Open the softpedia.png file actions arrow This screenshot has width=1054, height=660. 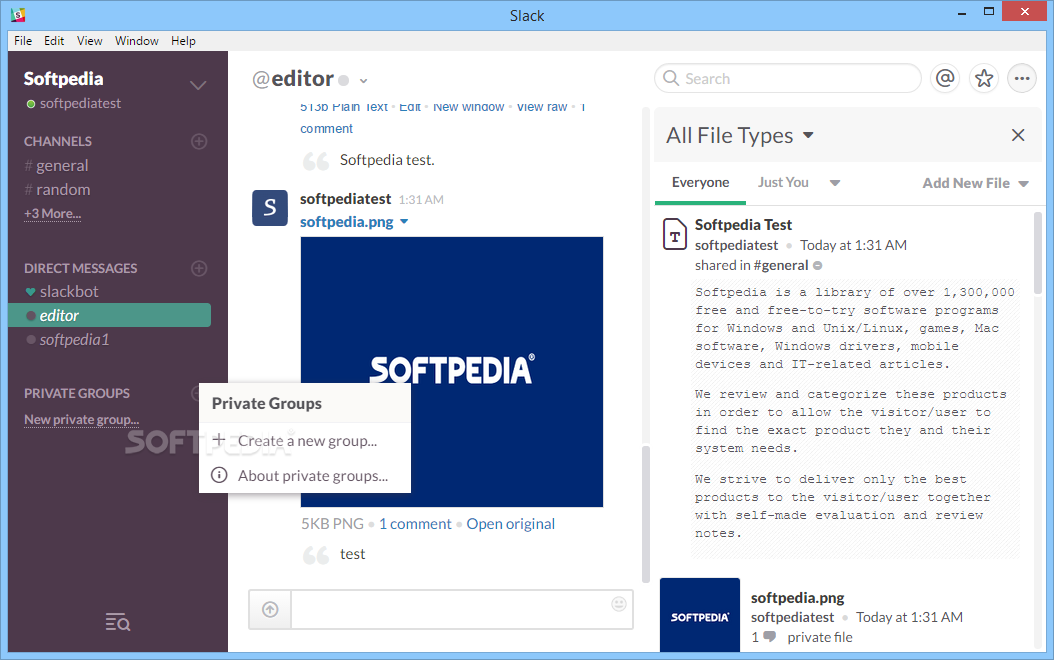(404, 222)
